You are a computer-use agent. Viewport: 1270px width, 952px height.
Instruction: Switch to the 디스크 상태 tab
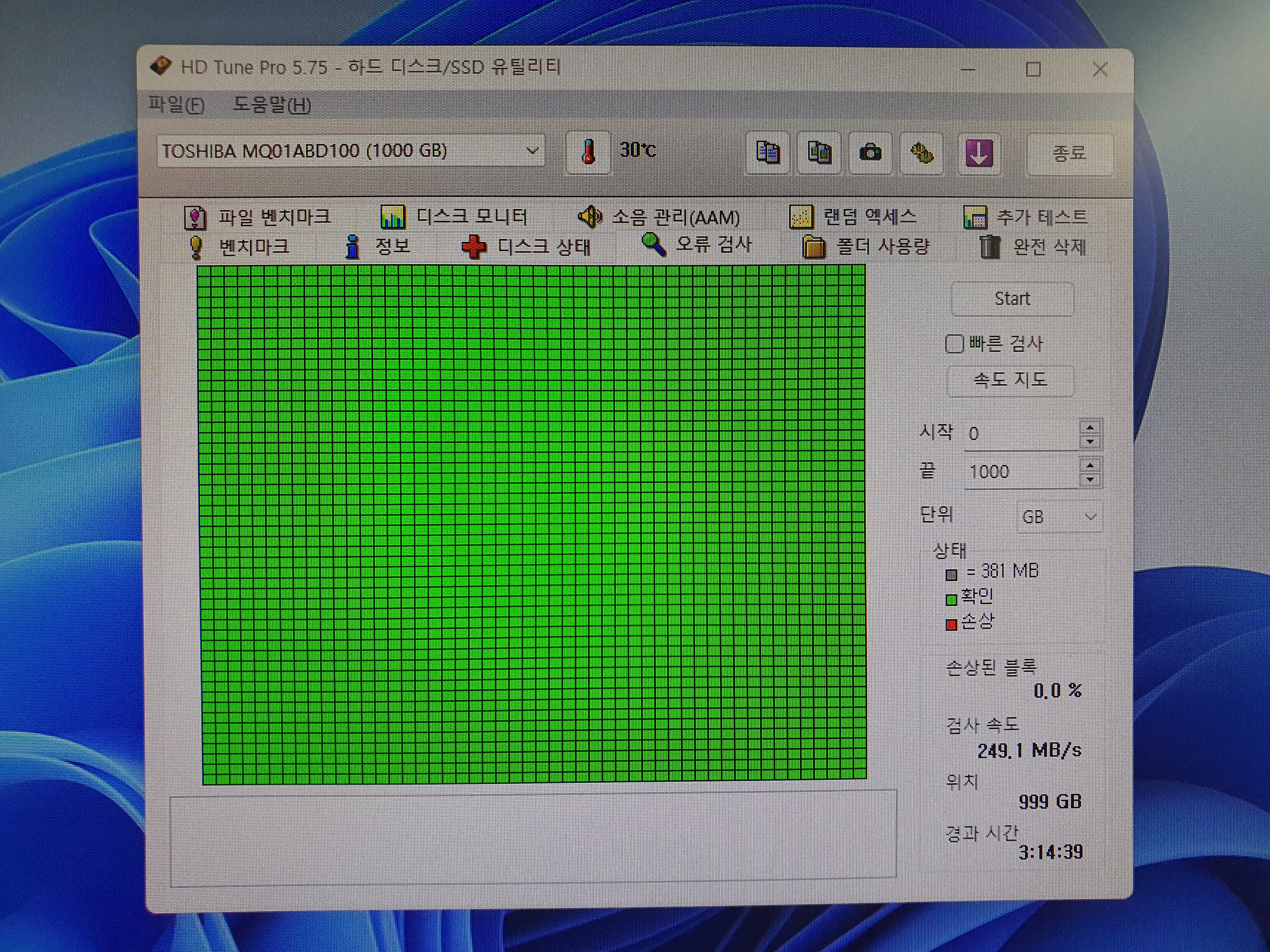point(526,247)
